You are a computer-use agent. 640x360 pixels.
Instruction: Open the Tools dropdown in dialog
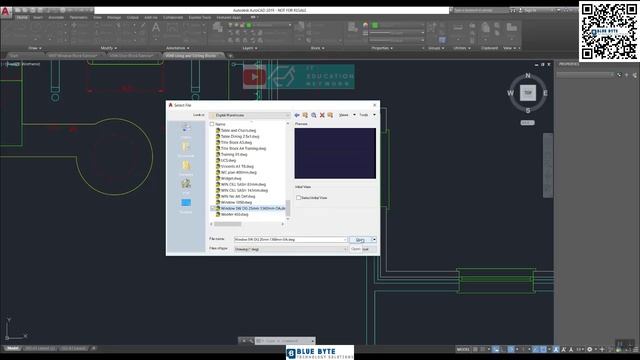(367, 115)
